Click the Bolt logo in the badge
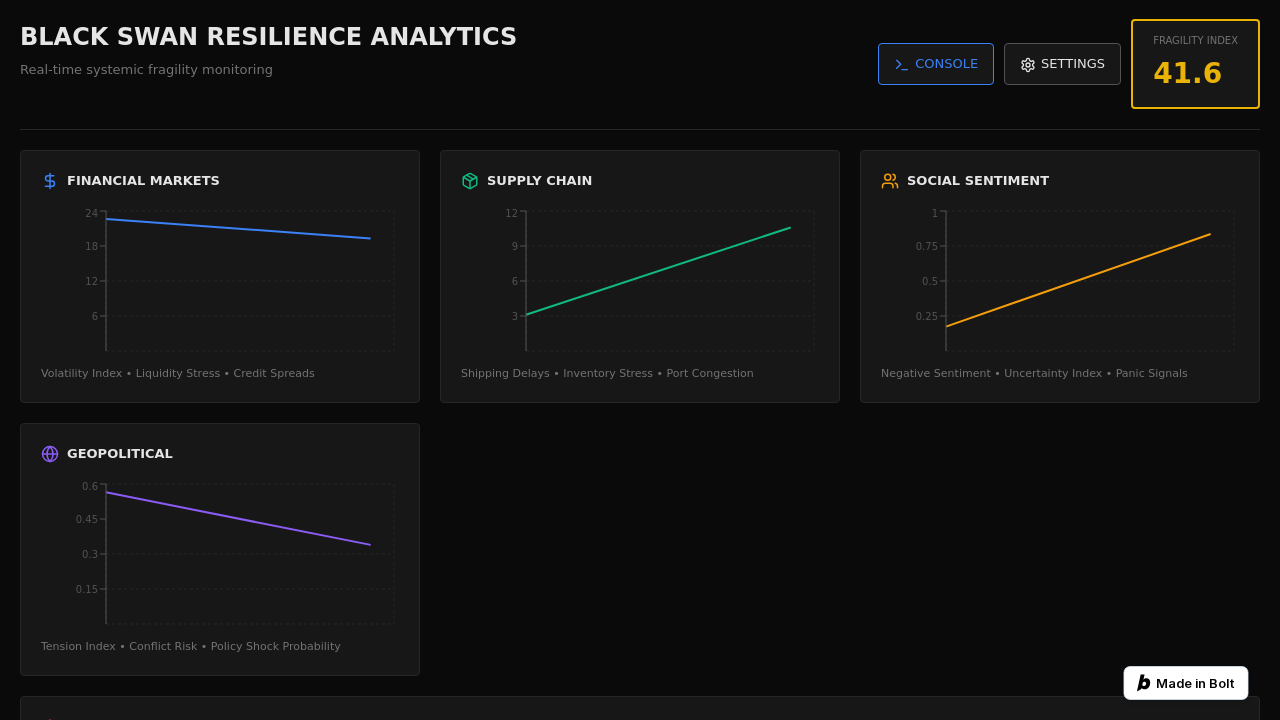Screen dimensions: 1280x720 [x=1143, y=683]
